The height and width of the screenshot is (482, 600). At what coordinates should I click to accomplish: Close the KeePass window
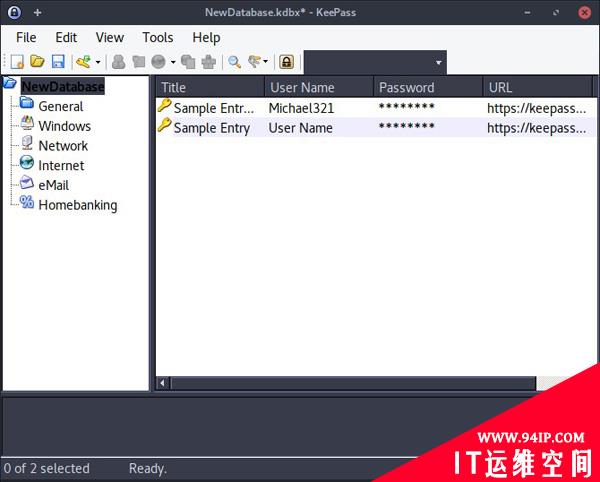pyautogui.click(x=584, y=13)
